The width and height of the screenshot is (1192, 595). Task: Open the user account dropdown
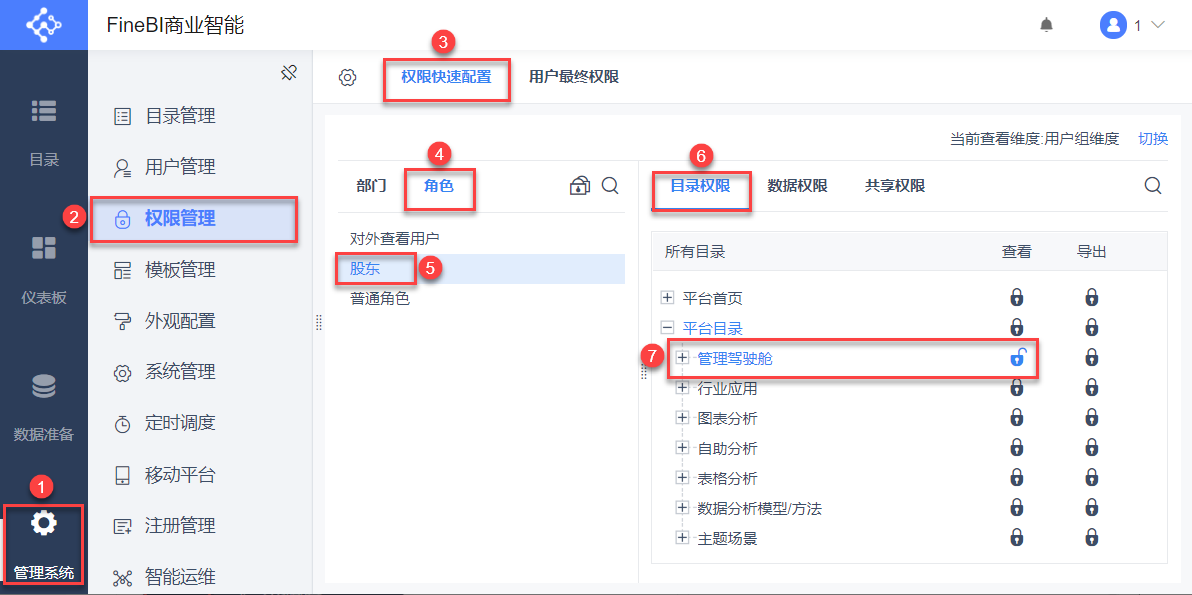[1133, 25]
